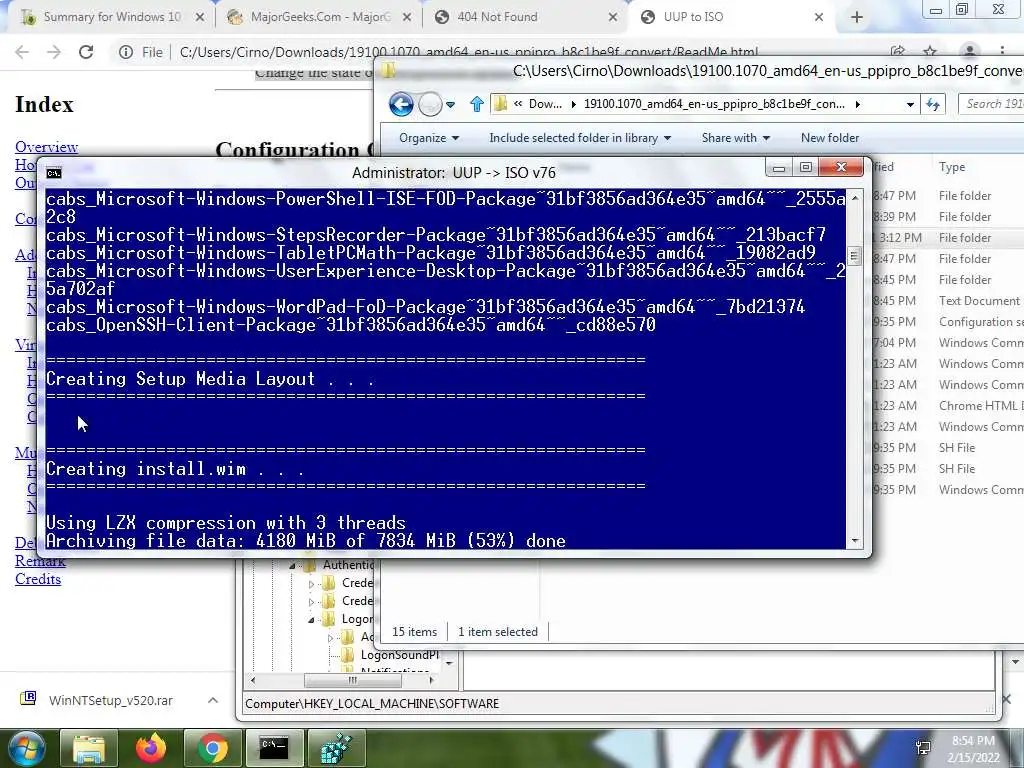The image size is (1024, 768).
Task: Click network icon in system tray
Action: pyautogui.click(x=923, y=748)
